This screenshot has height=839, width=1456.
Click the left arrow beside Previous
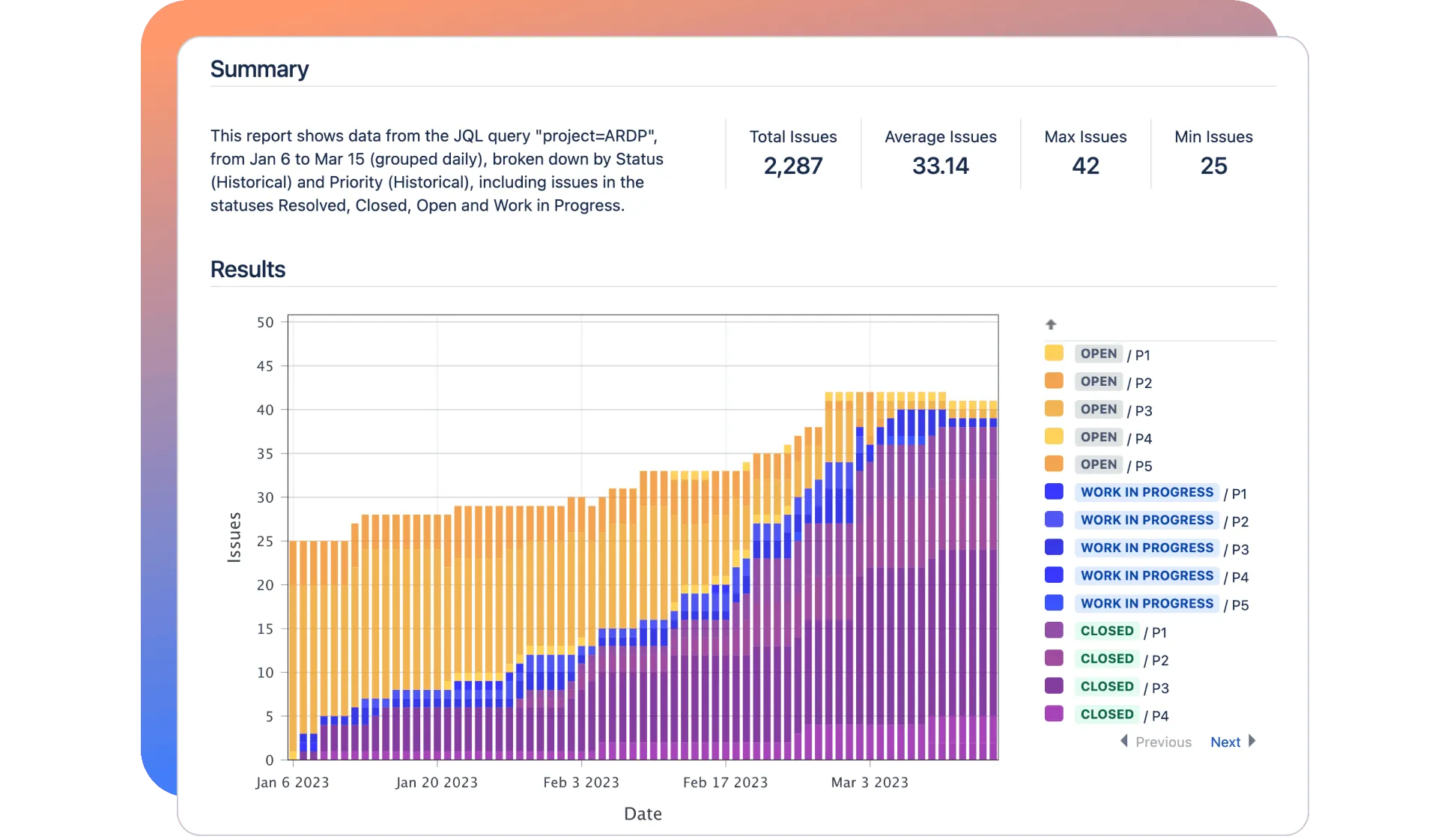click(1123, 741)
